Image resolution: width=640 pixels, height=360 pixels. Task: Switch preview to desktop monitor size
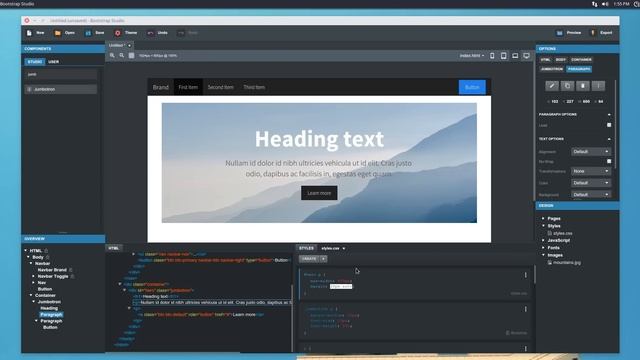[527, 56]
